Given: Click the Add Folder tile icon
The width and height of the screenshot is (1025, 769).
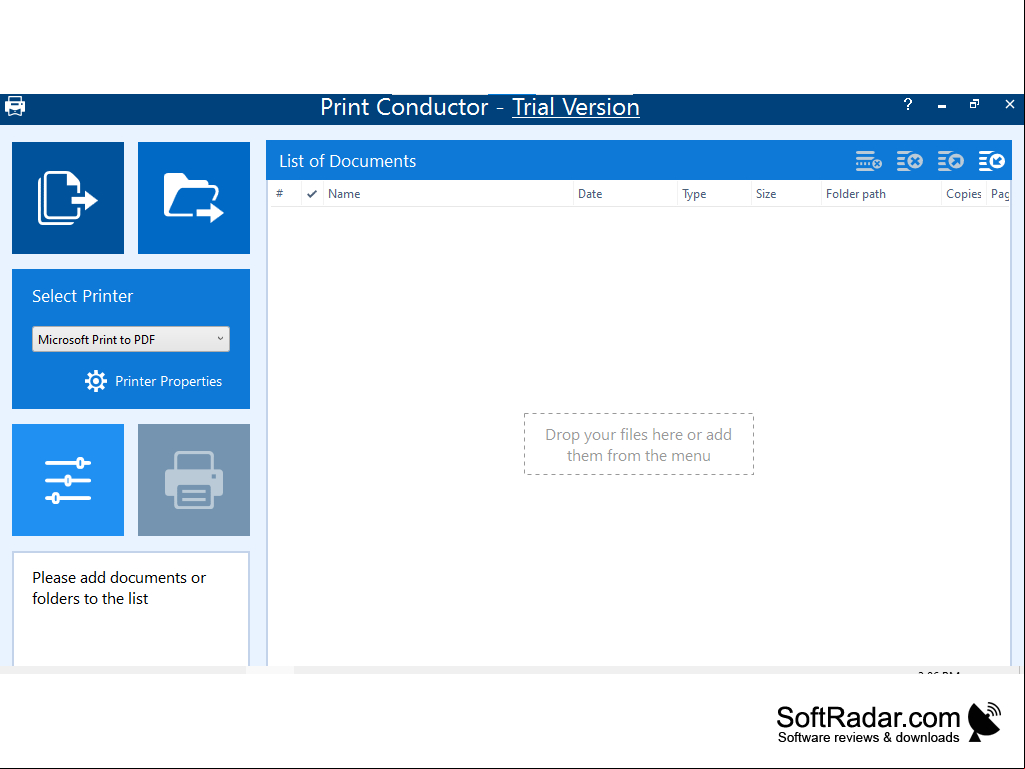Looking at the screenshot, I should (x=193, y=197).
